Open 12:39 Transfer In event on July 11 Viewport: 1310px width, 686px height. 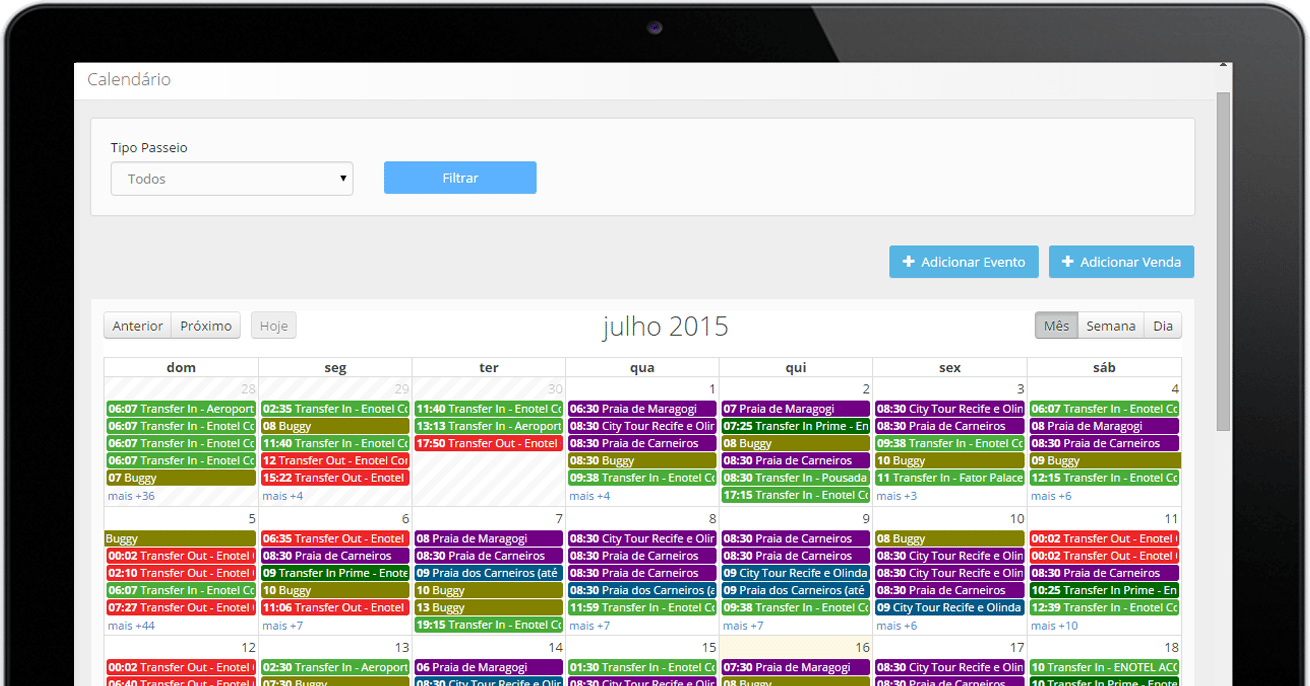(1104, 608)
